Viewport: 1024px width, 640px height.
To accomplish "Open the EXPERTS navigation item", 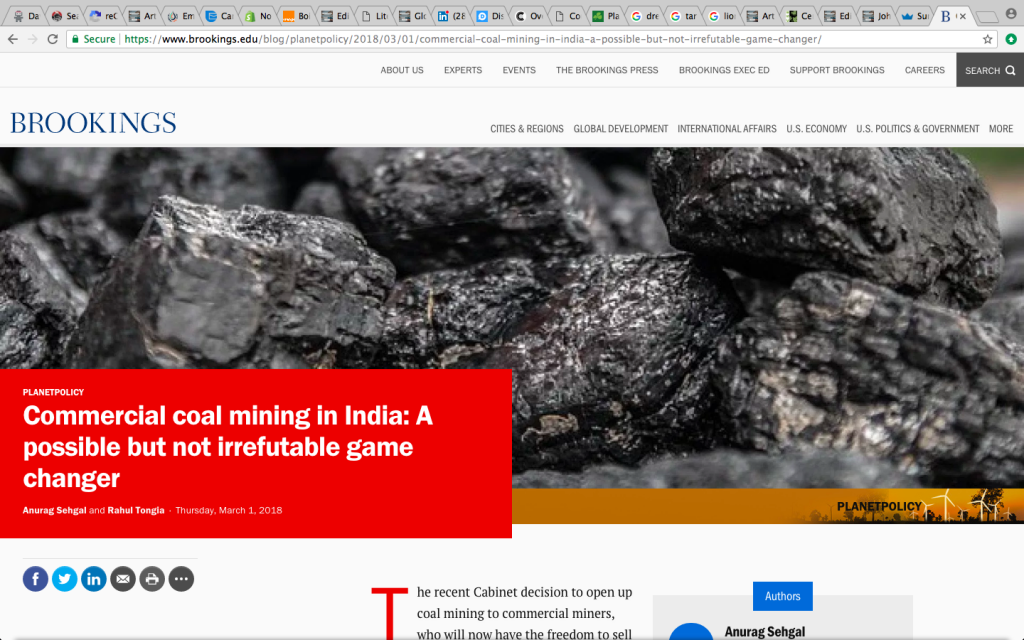I will pos(463,70).
